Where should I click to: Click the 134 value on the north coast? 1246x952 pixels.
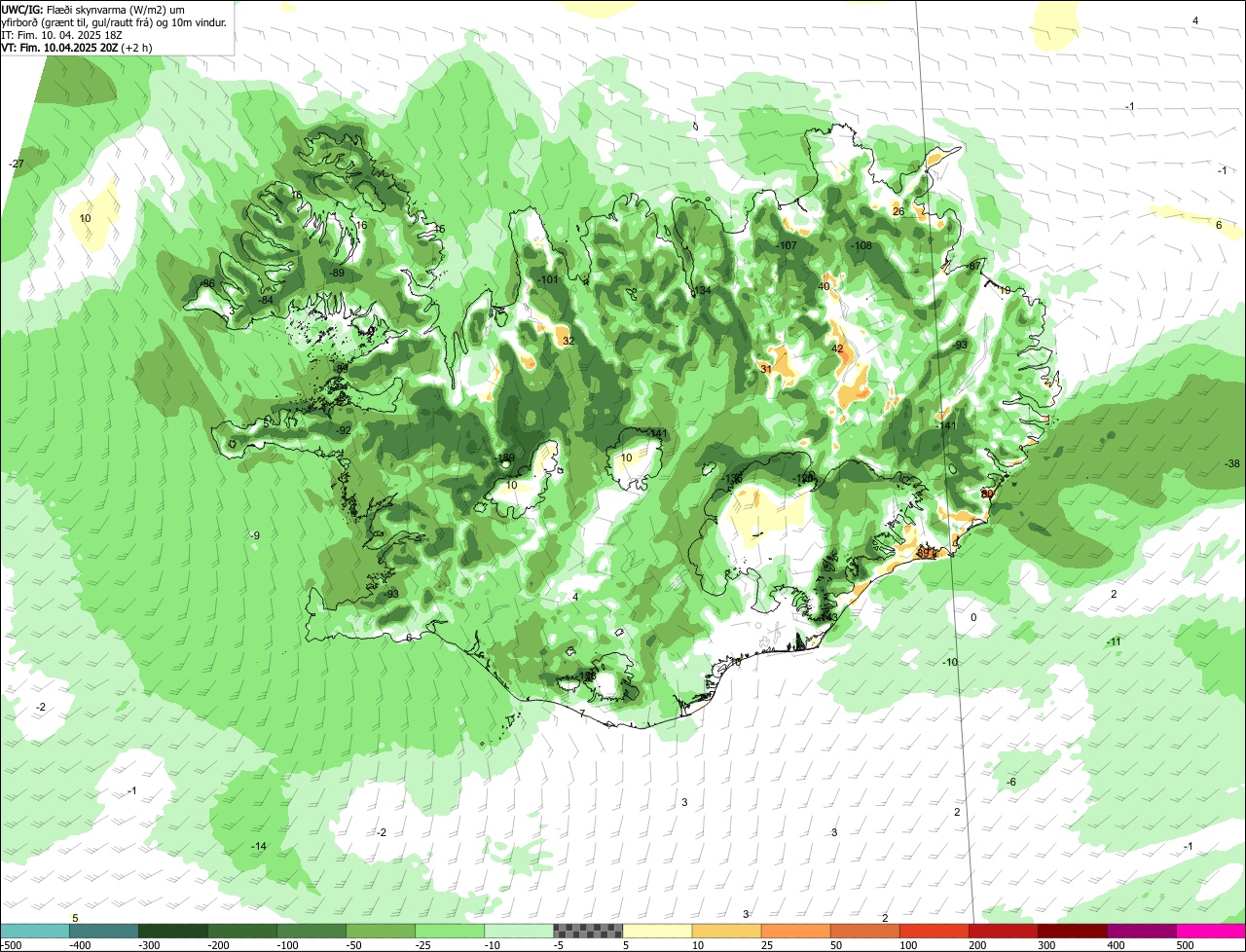[x=702, y=290]
